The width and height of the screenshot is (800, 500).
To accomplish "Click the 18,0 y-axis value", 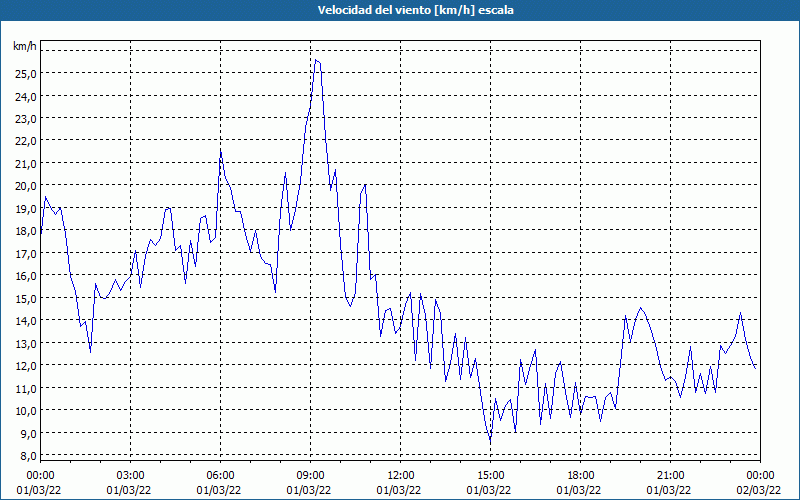I will [26, 231].
